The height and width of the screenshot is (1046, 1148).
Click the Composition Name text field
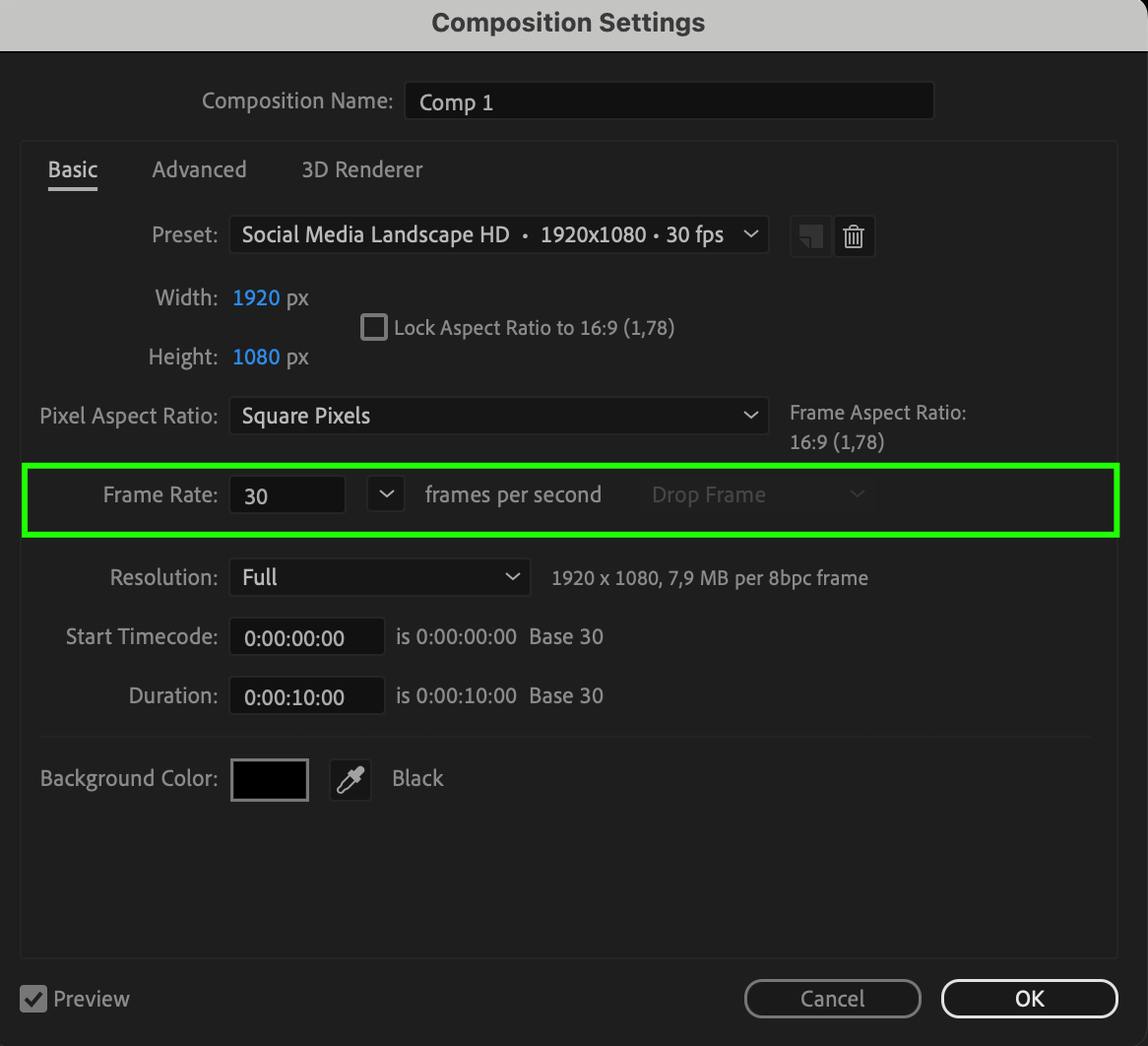pos(669,101)
